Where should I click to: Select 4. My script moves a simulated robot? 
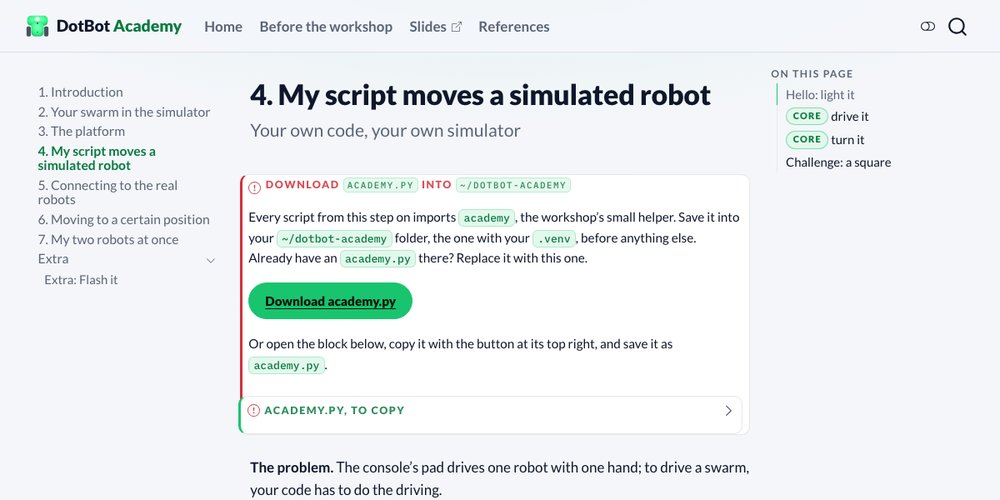[96, 158]
